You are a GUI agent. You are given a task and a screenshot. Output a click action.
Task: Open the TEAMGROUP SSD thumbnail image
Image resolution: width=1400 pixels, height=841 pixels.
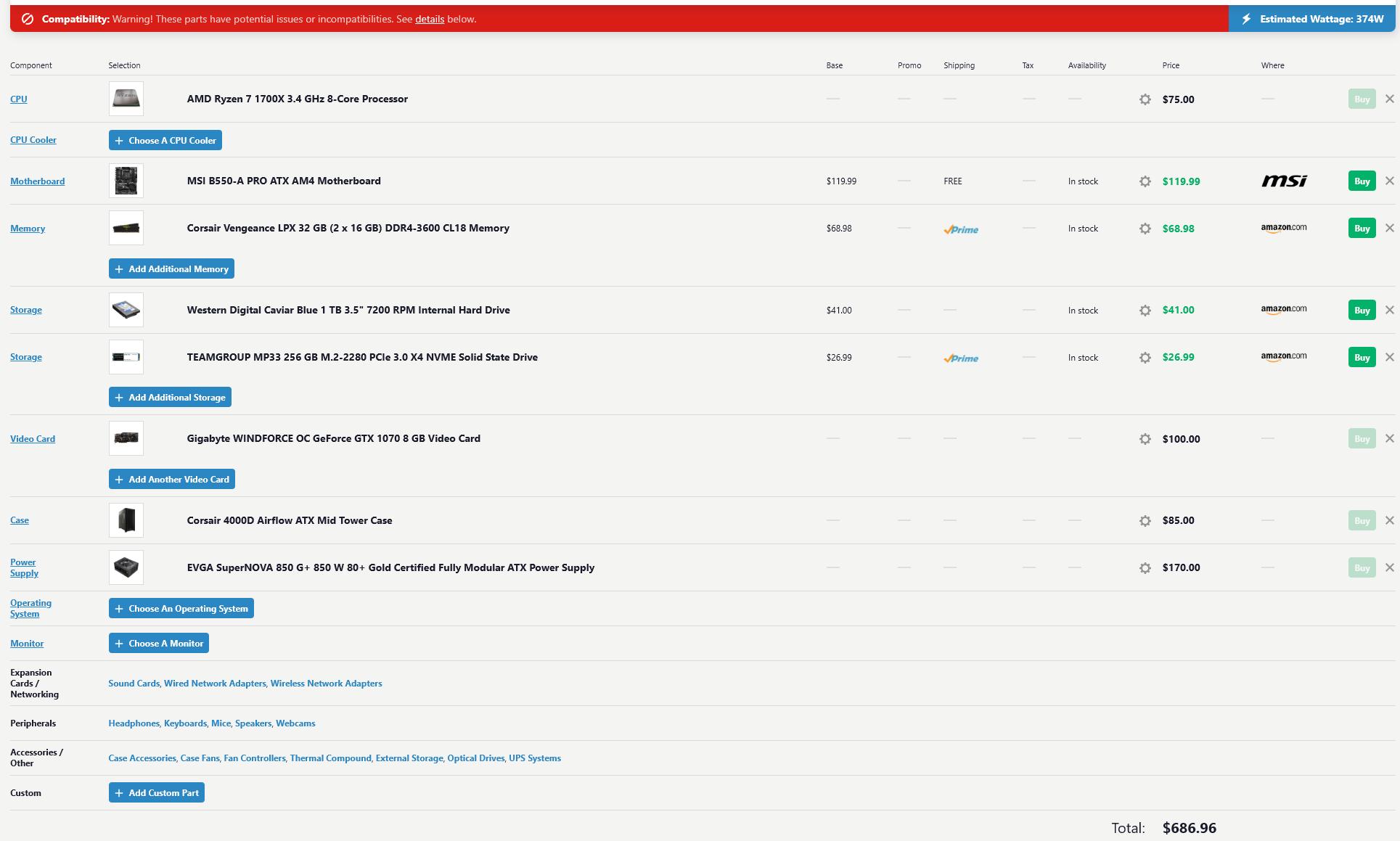tap(126, 357)
